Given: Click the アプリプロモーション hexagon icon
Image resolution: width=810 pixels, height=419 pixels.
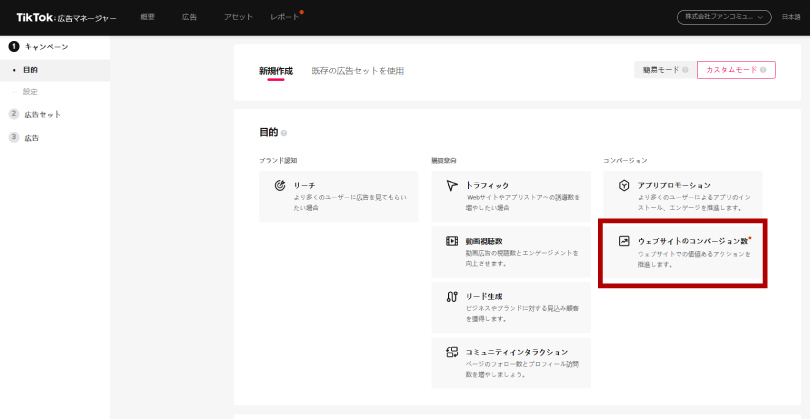Looking at the screenshot, I should (x=624, y=185).
